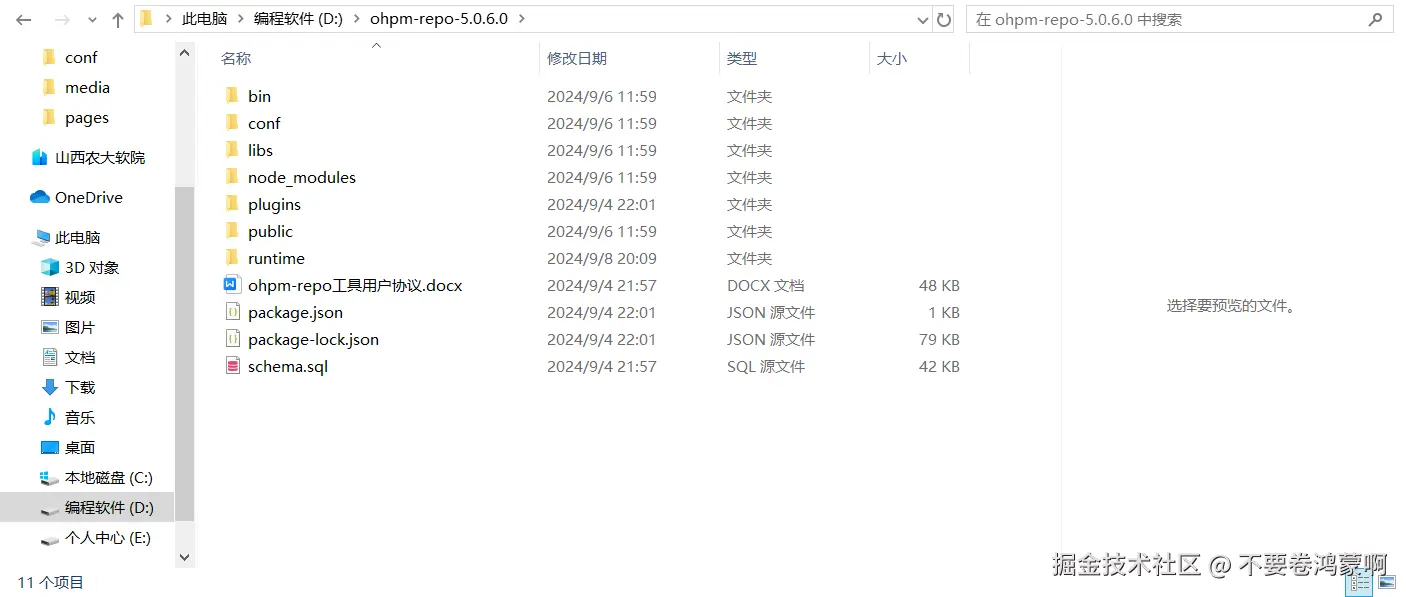Screen dimensions: 1406x597
Task: Select the libs folder icon
Action: coord(232,149)
